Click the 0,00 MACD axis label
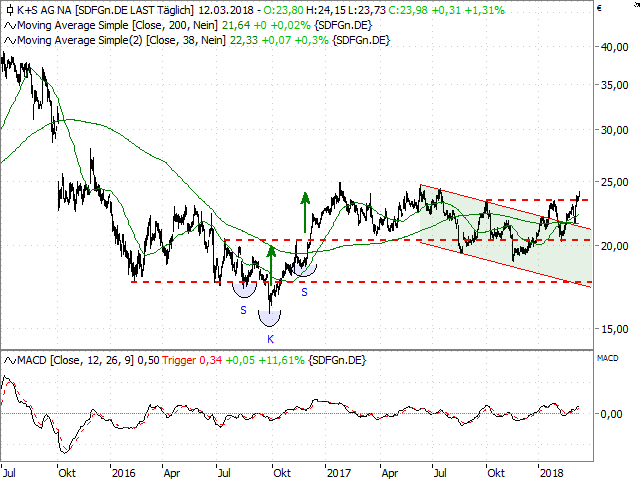640x480 pixels. (611, 414)
